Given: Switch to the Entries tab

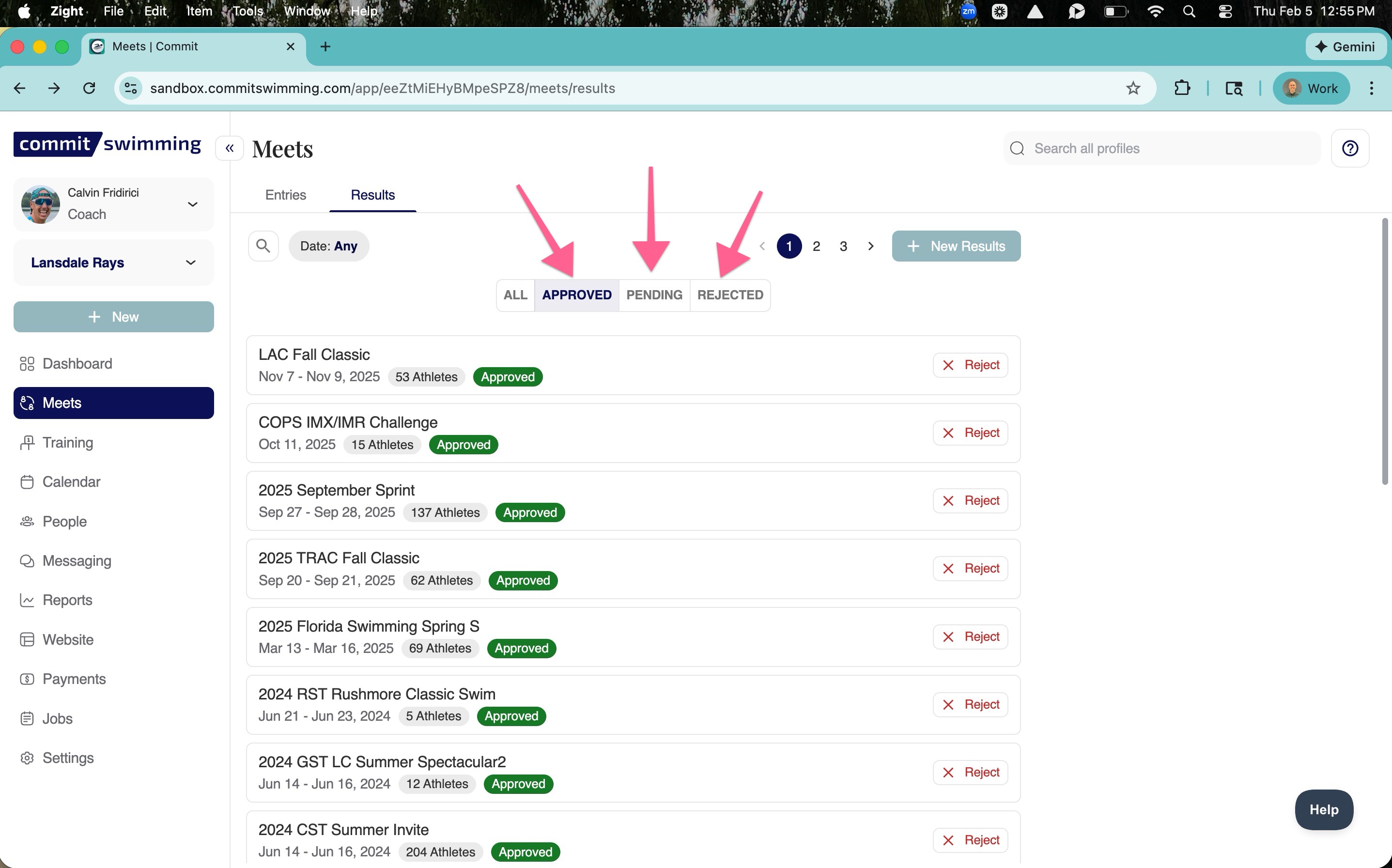Looking at the screenshot, I should [285, 195].
